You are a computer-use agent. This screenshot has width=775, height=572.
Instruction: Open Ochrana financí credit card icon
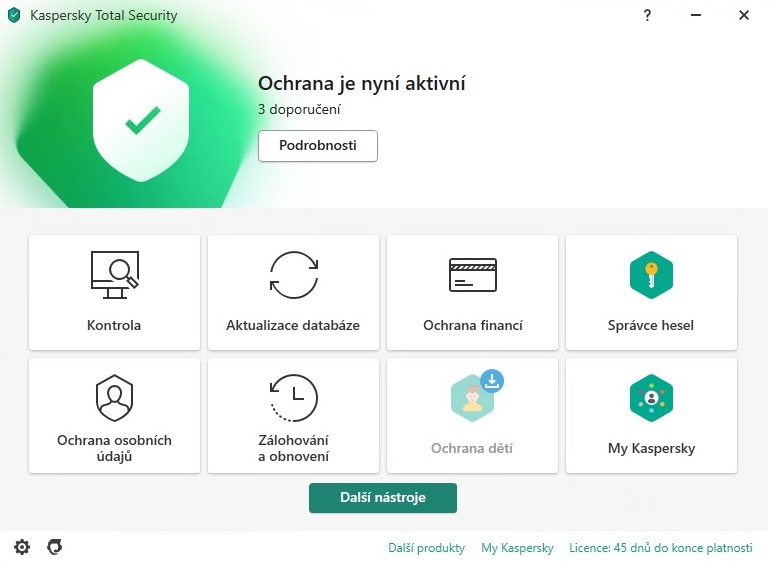point(473,275)
